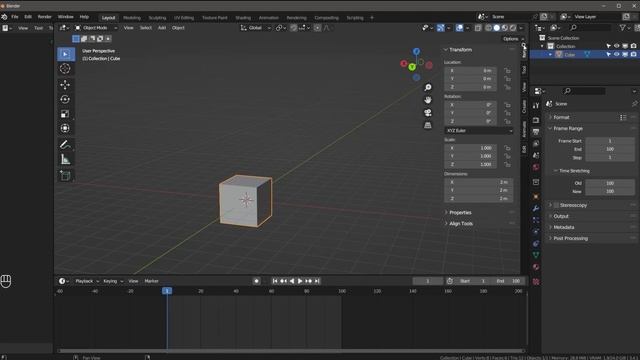Jump to the timeline end frame
This screenshot has height=360, width=640.
[x=317, y=281]
